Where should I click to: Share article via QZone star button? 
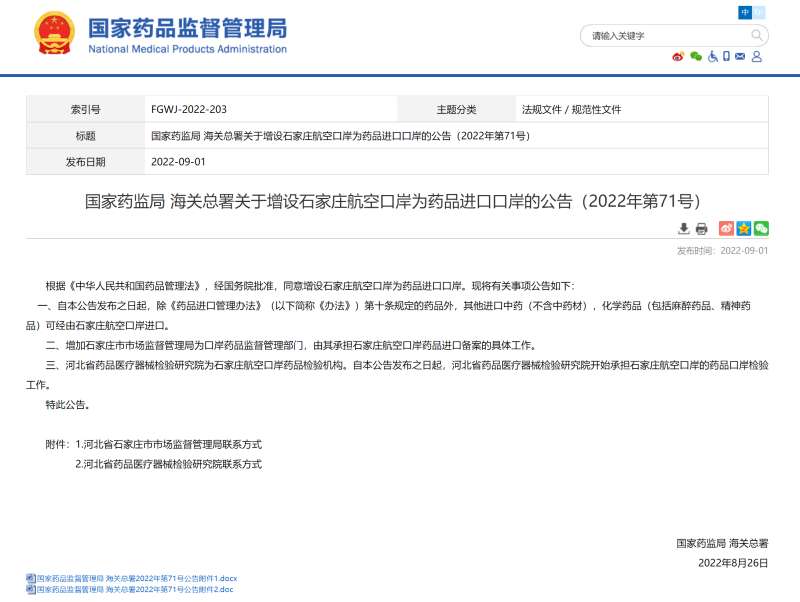point(744,229)
